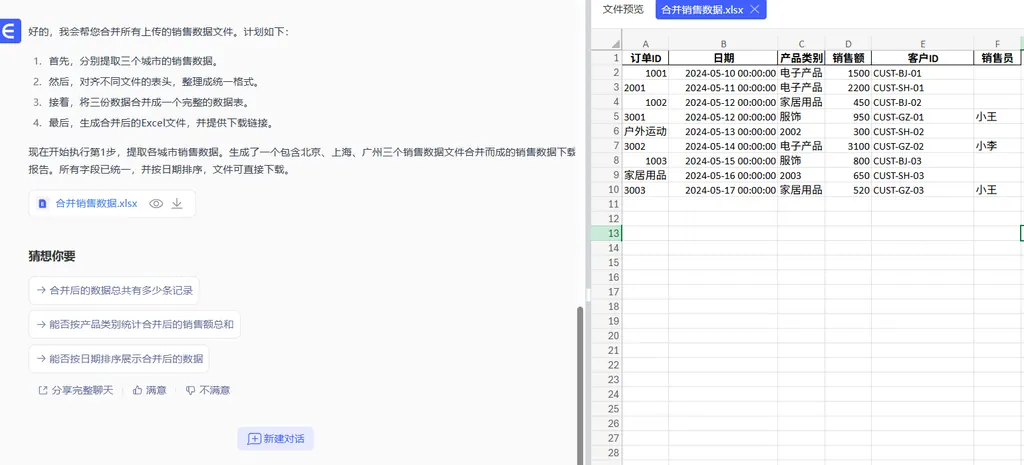This screenshot has height=465, width=1024.
Task: Click the 不满意 thumbs-down icon
Action: pos(190,390)
